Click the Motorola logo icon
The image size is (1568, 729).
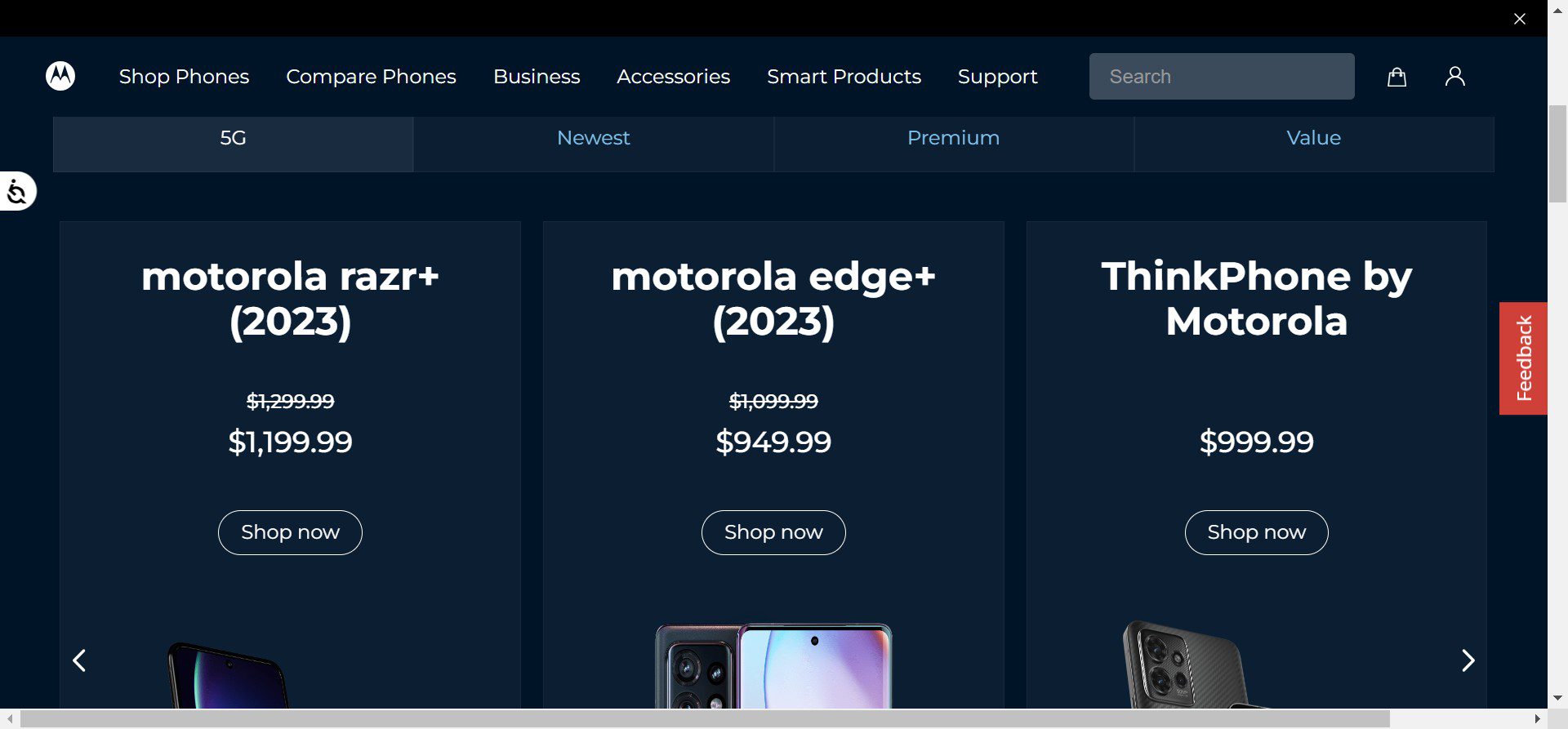click(60, 76)
